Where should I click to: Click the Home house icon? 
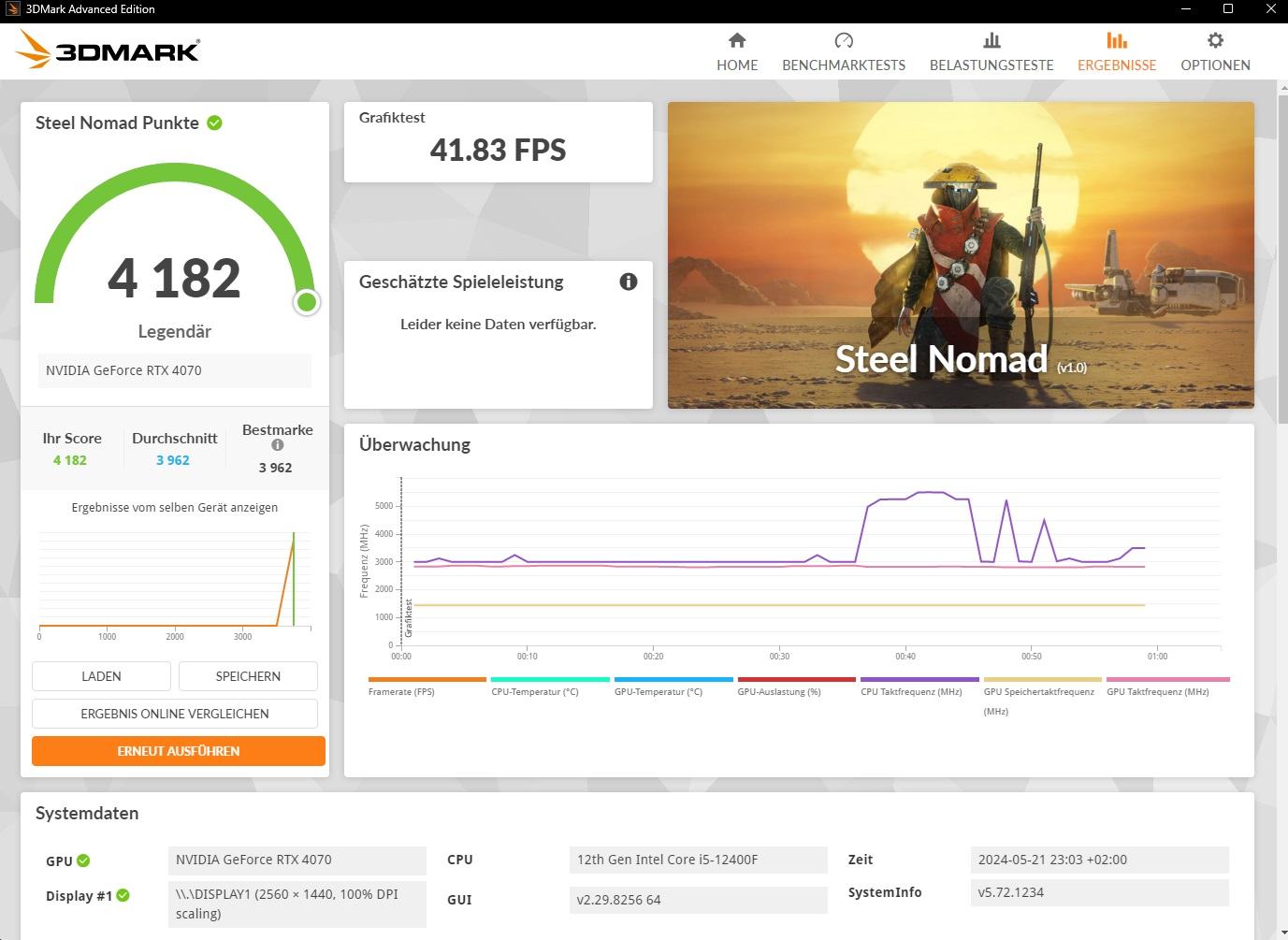(737, 40)
